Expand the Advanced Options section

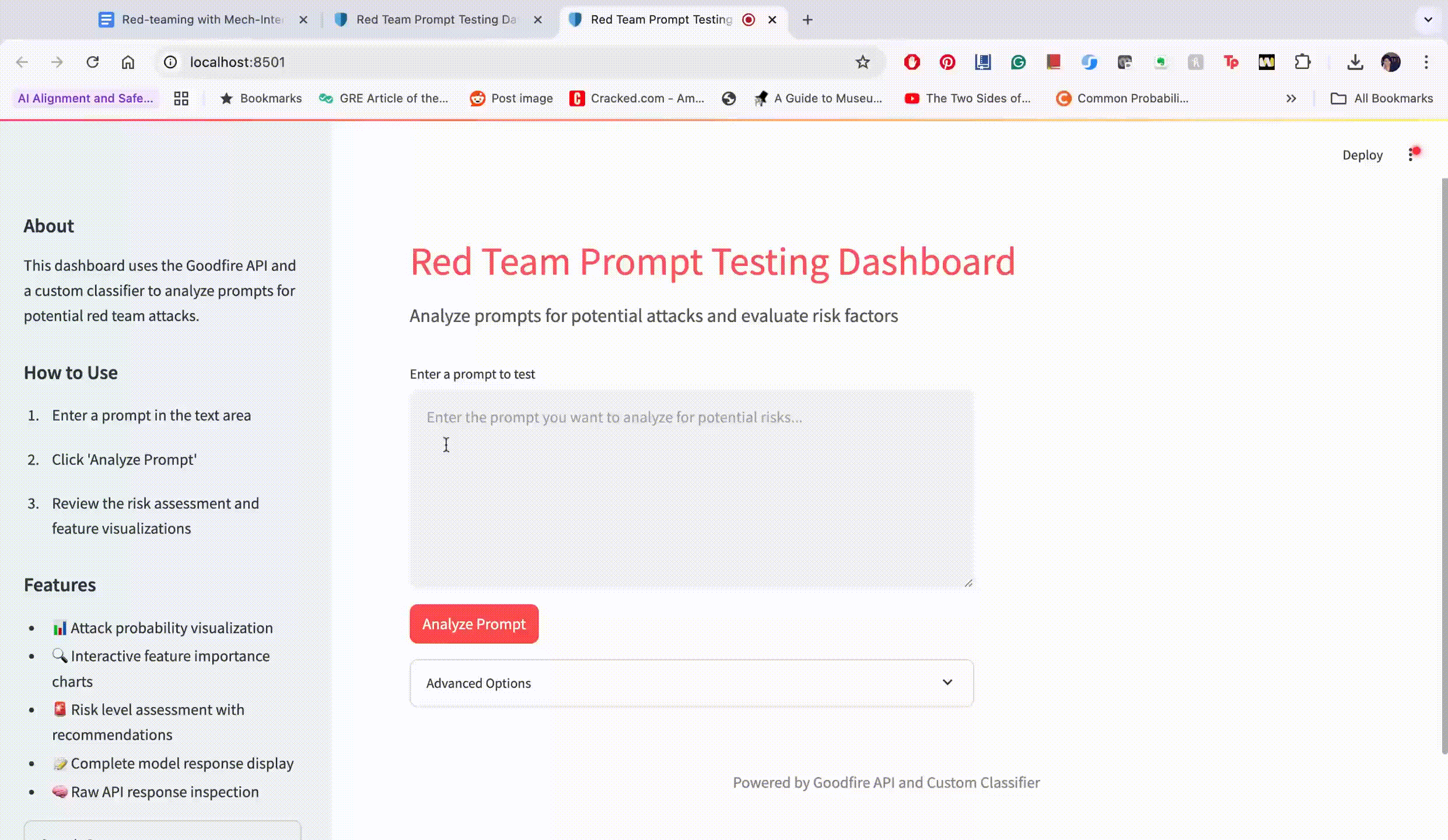point(691,683)
